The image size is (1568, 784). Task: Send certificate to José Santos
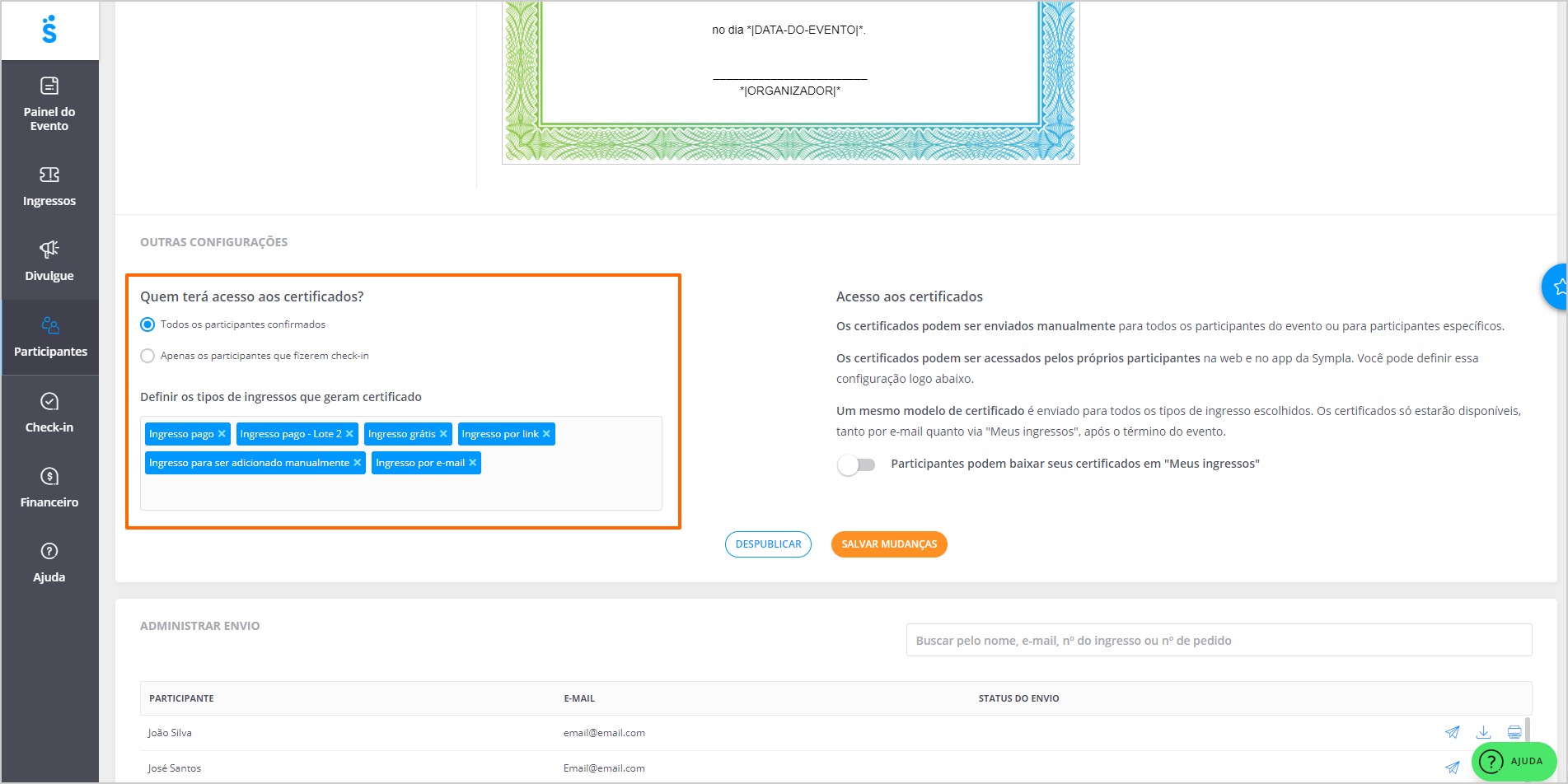(x=1452, y=768)
